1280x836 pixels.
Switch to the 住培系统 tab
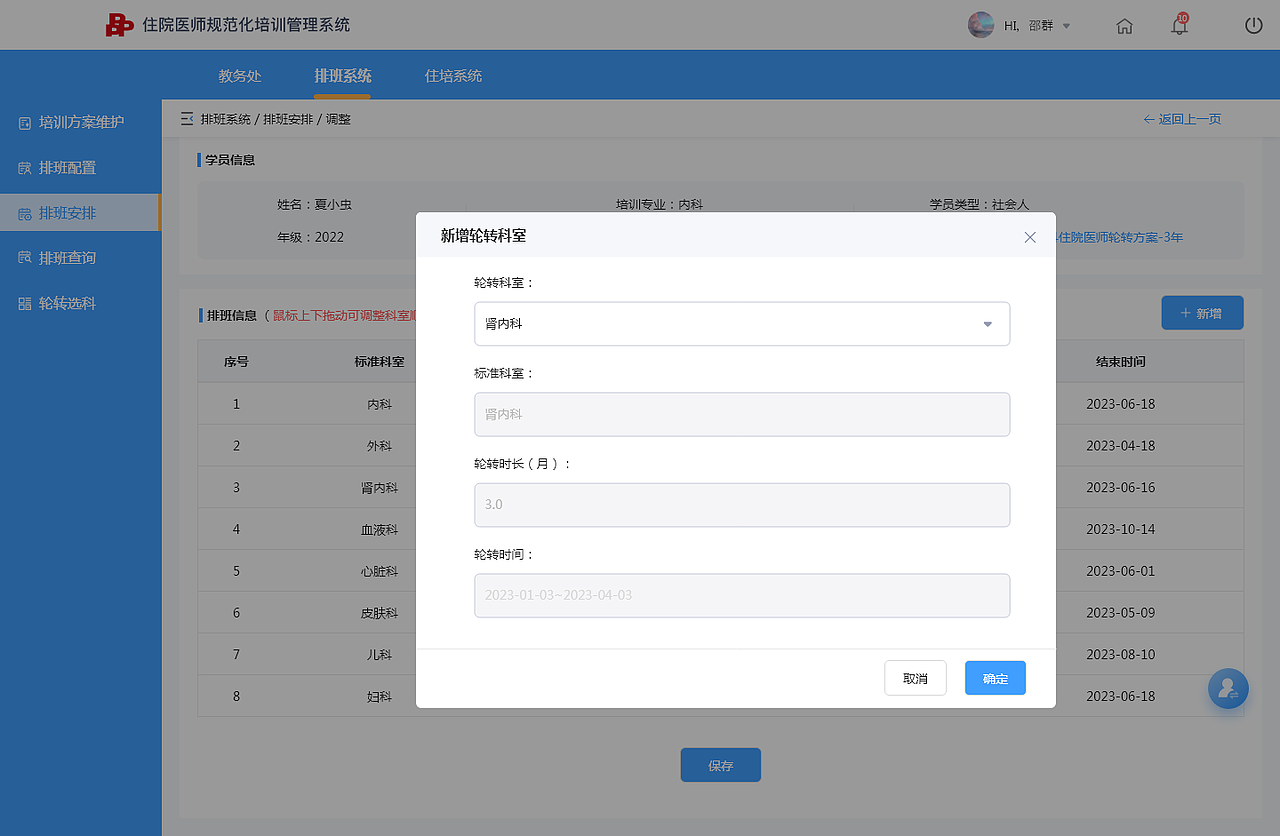[x=453, y=76]
